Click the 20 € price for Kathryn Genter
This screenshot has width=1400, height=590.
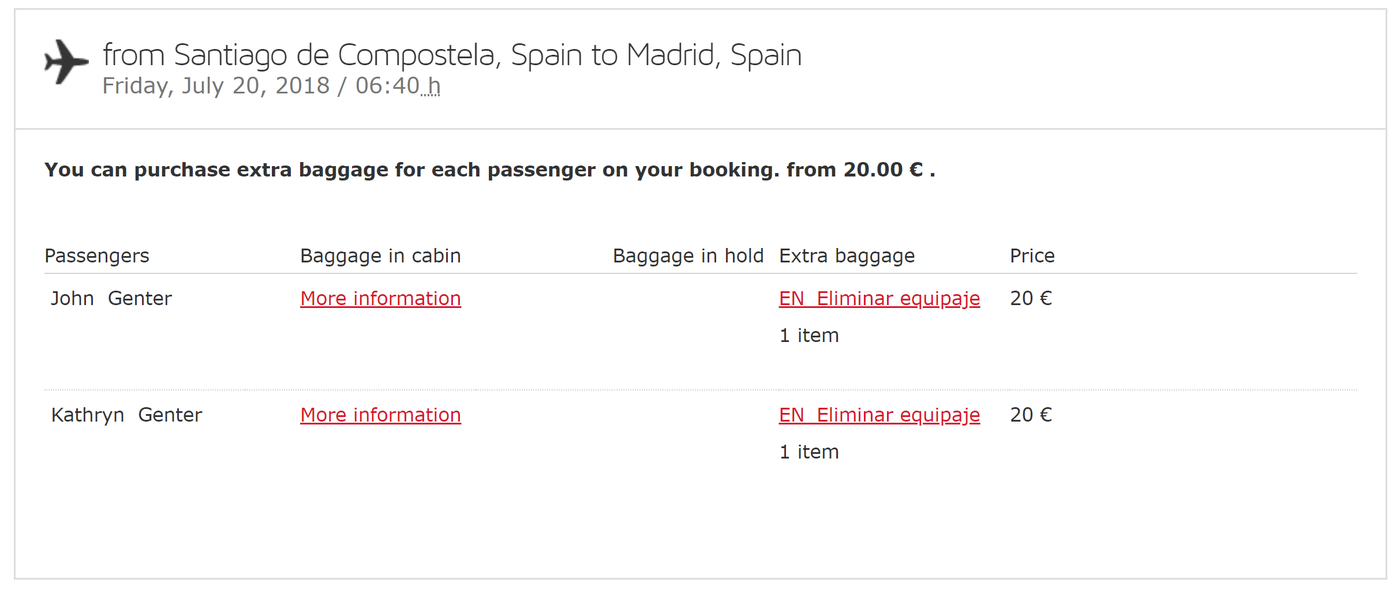[1030, 414]
